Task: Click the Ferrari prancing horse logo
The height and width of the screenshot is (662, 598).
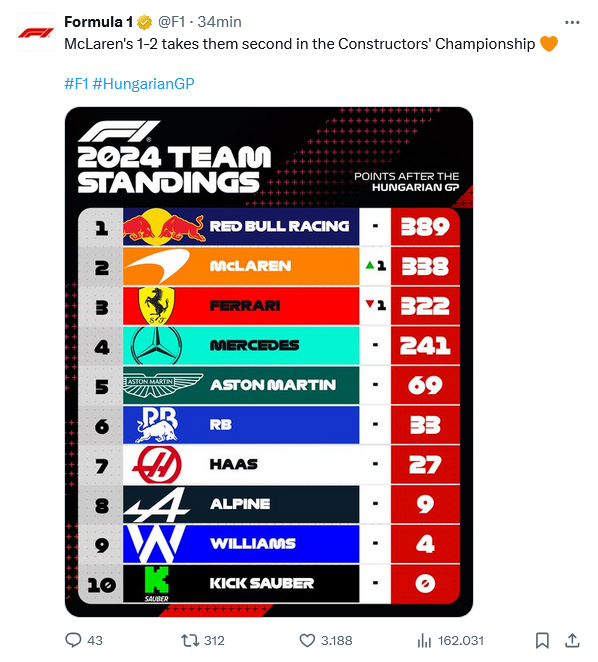Action: click(x=157, y=306)
